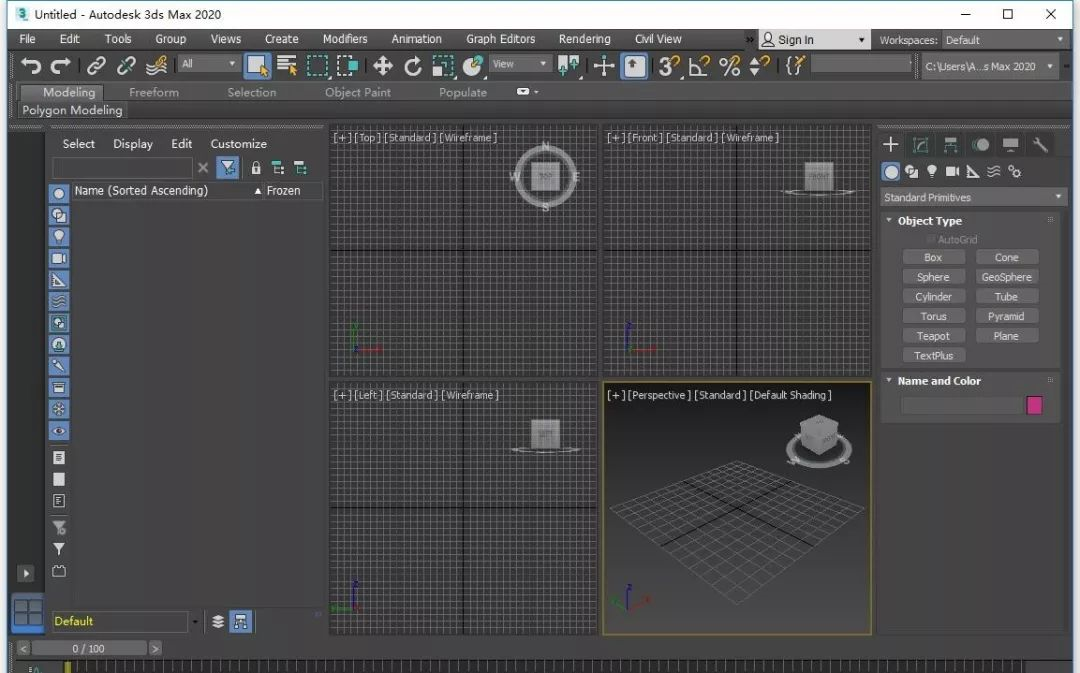The image size is (1080, 673).
Task: Toggle the lock selection padlock in Scene Explorer
Action: (256, 167)
